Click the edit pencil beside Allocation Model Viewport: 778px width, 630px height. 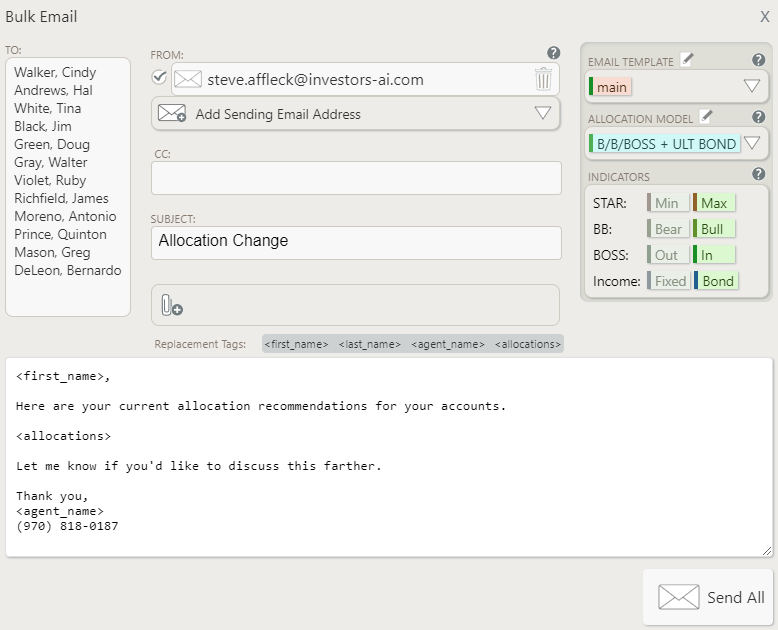706,117
